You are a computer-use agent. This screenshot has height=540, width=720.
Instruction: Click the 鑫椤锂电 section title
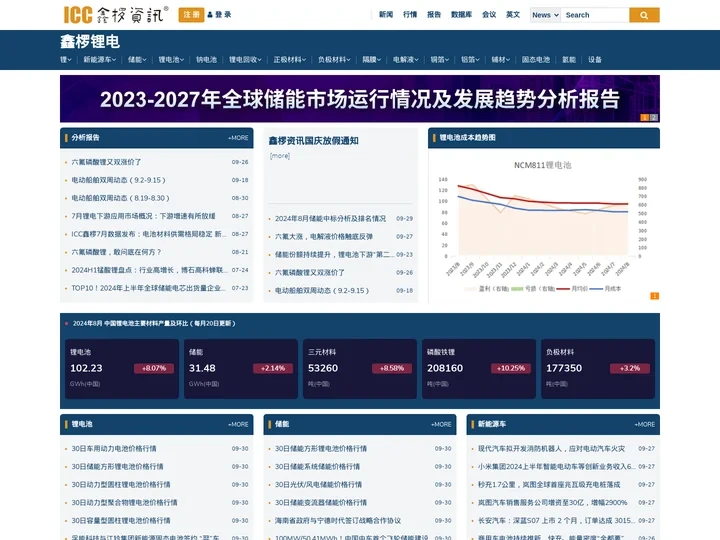(90, 42)
